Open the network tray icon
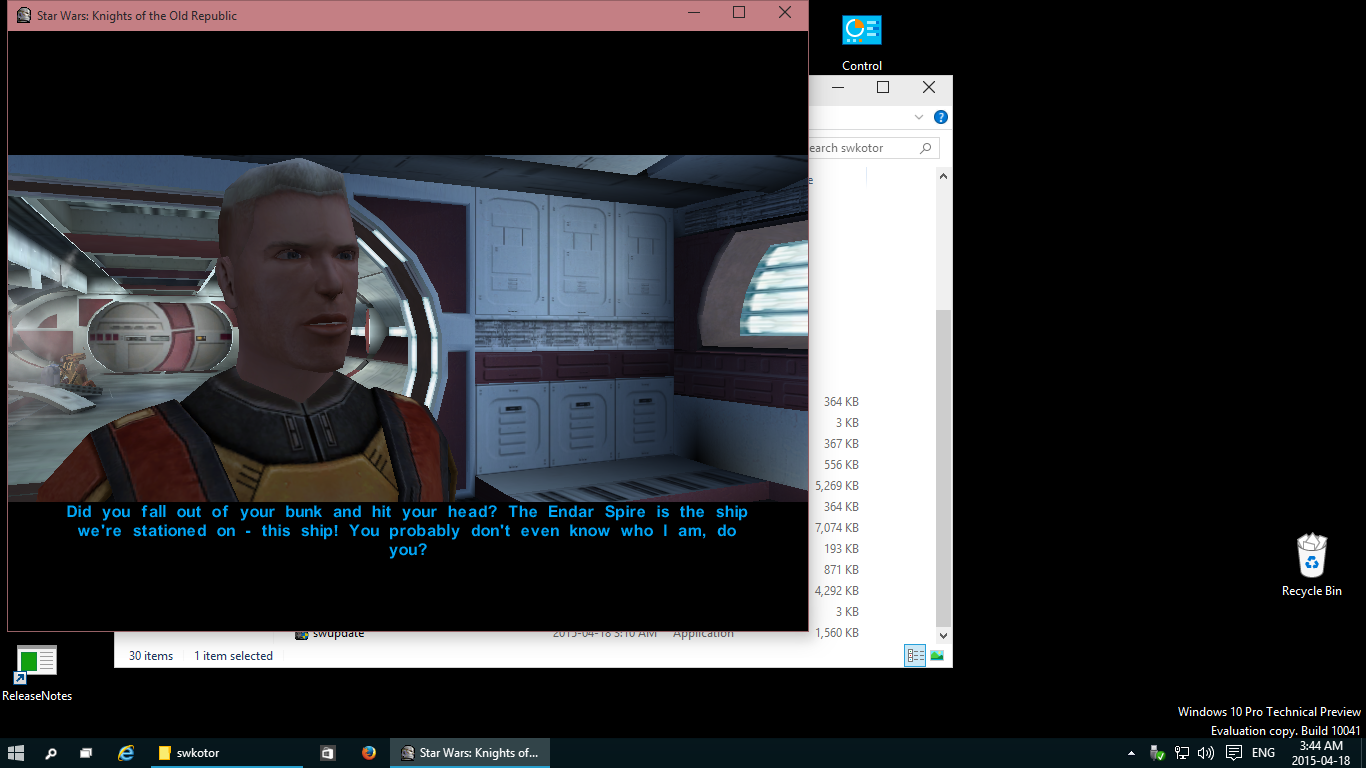This screenshot has height=768, width=1366. 1182,753
